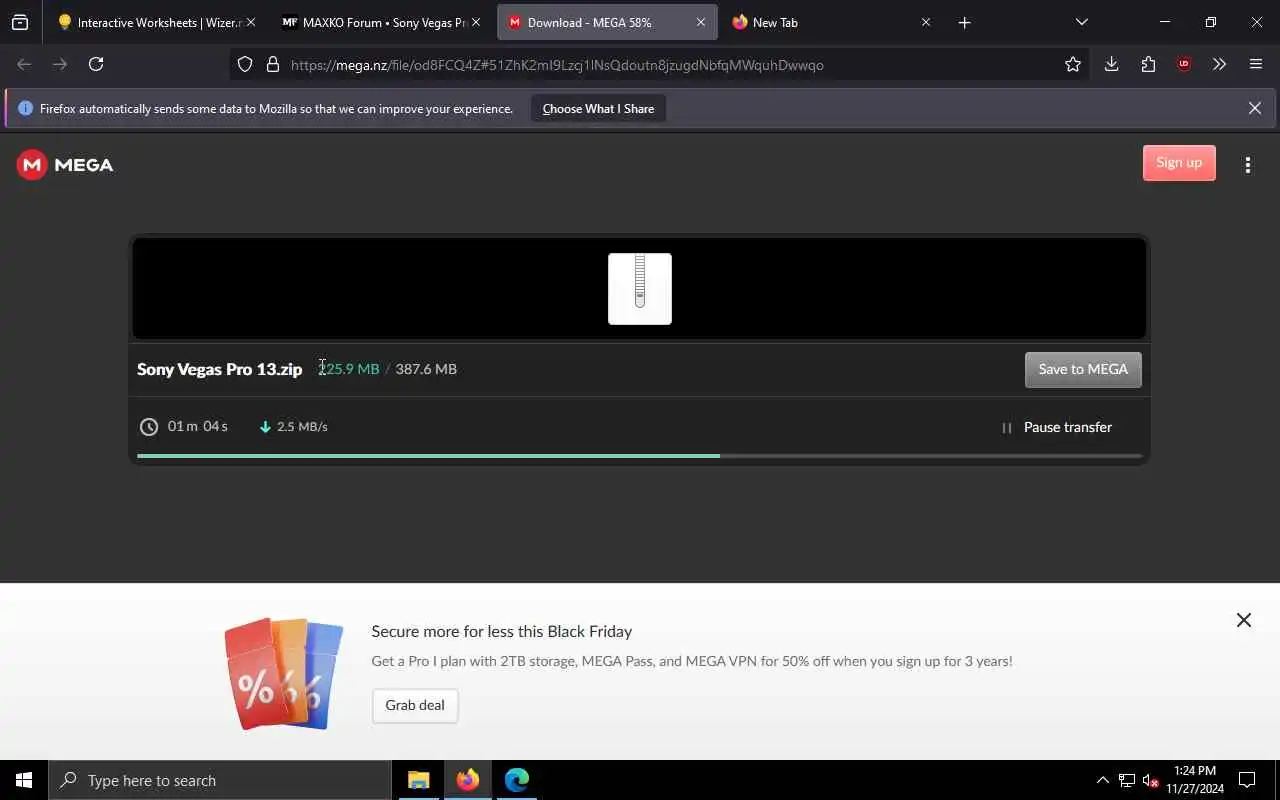Go forward one page
The width and height of the screenshot is (1280, 800).
[60, 64]
